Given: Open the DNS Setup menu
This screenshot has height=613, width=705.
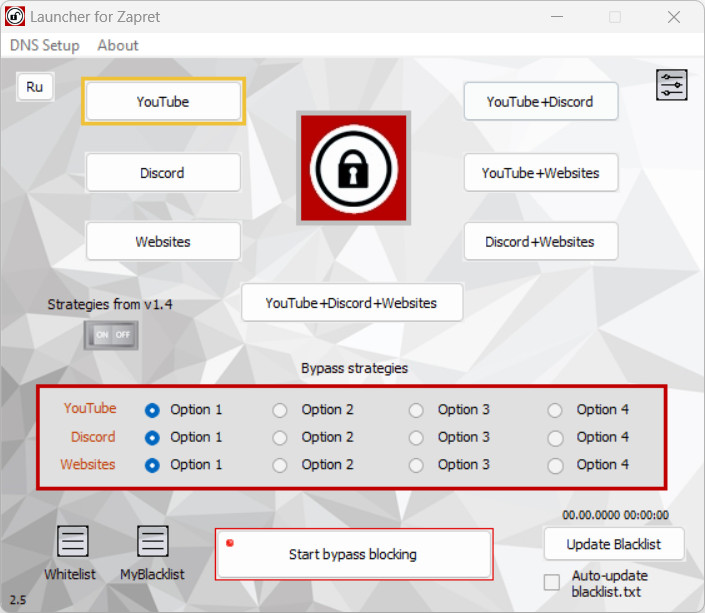Looking at the screenshot, I should [x=45, y=45].
